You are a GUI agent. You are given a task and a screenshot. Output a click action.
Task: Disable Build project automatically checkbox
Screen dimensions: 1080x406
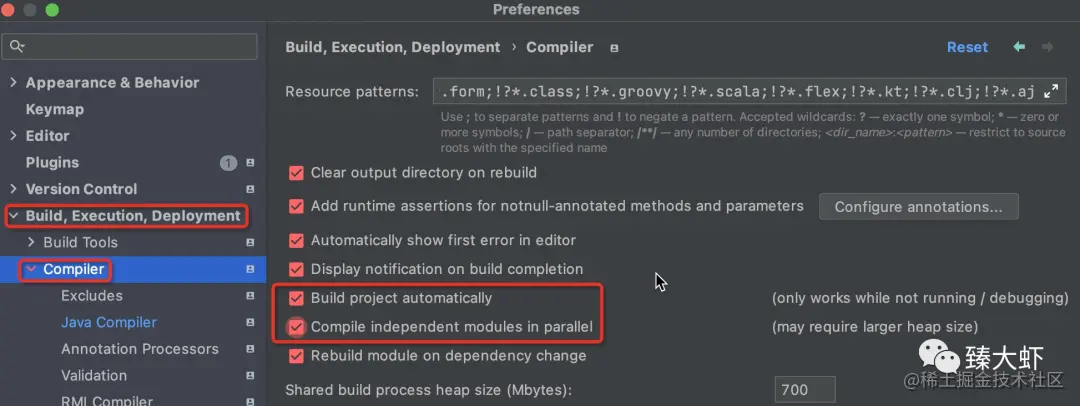pos(296,298)
